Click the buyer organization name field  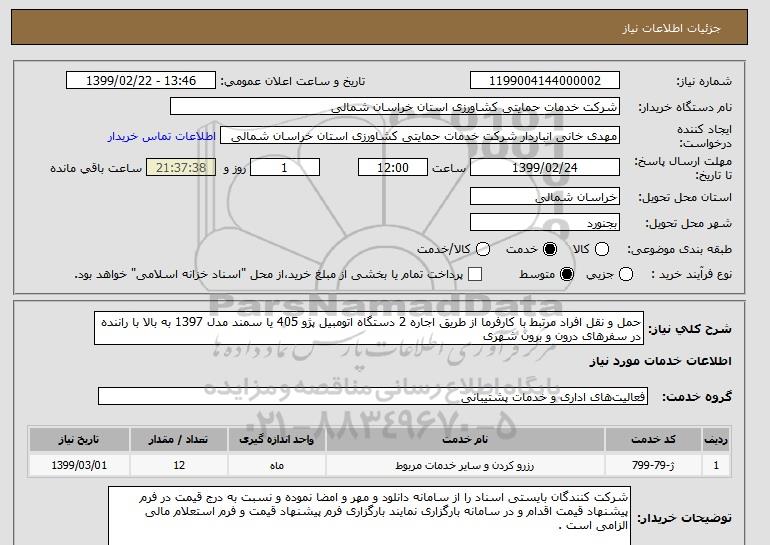395,107
